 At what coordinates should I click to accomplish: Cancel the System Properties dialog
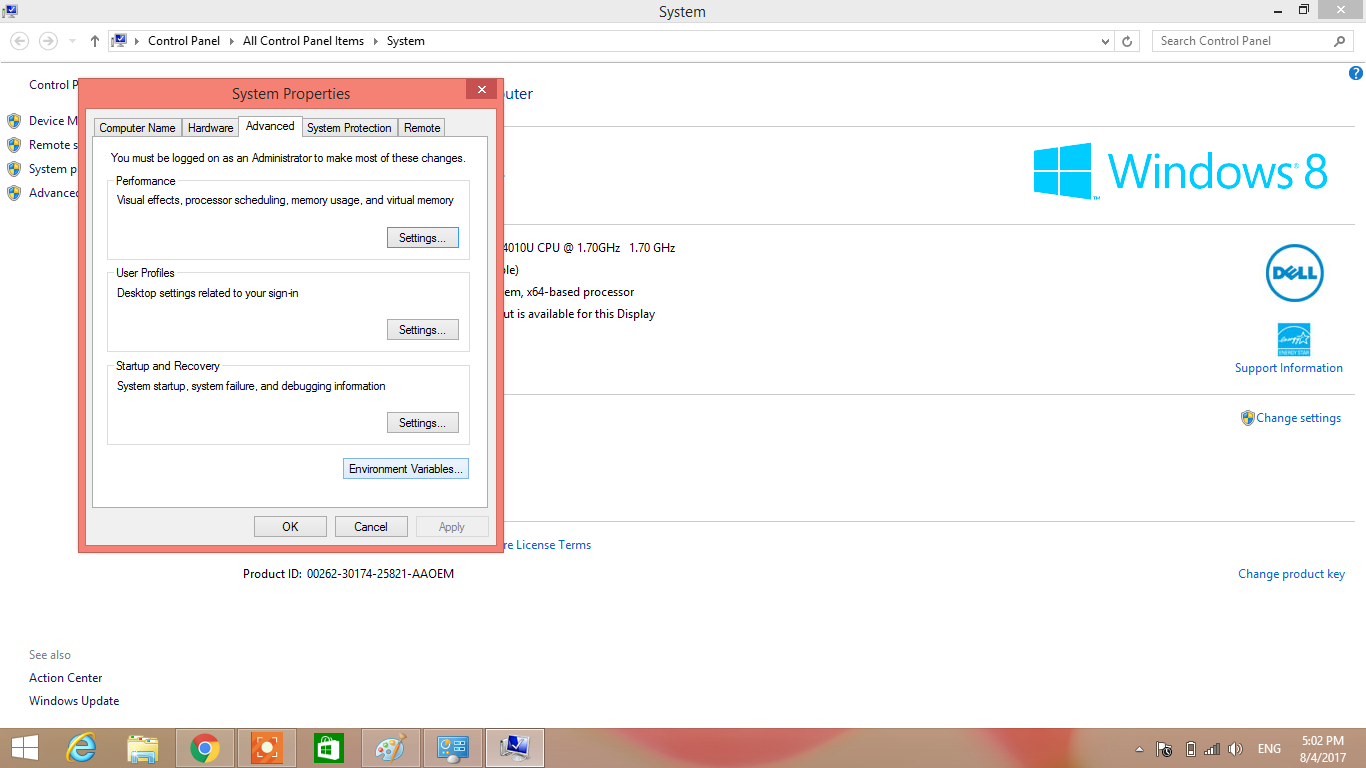point(371,527)
